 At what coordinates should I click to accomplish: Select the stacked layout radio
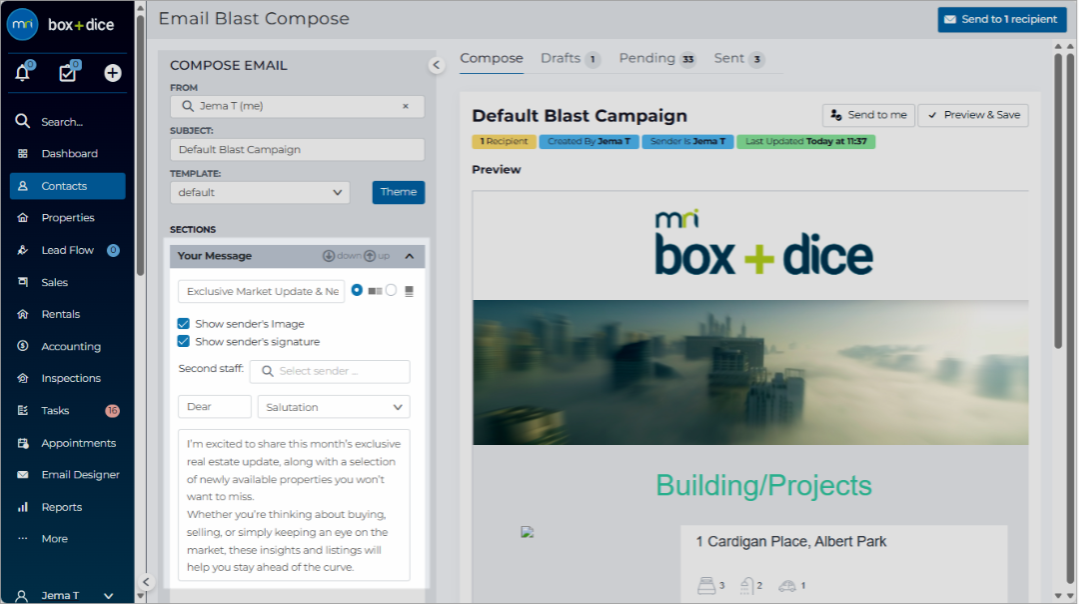(391, 290)
